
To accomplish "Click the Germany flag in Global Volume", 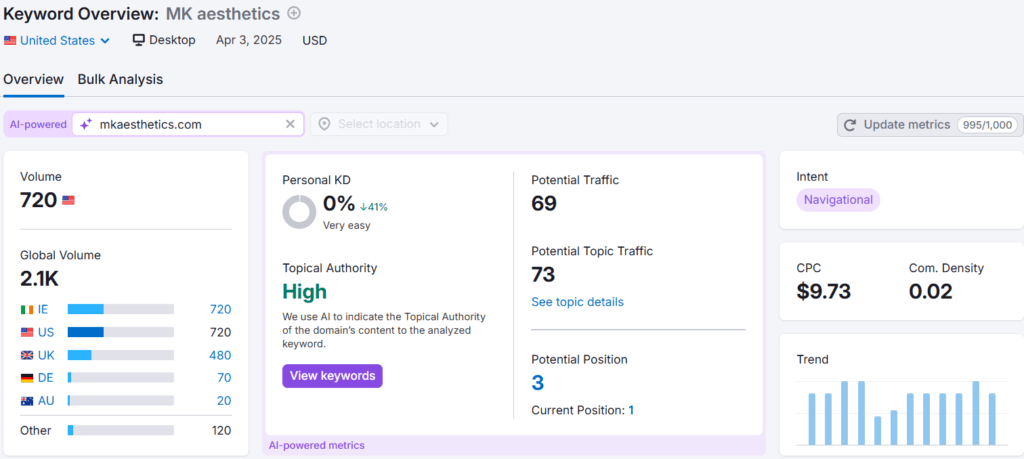I will coord(27,378).
